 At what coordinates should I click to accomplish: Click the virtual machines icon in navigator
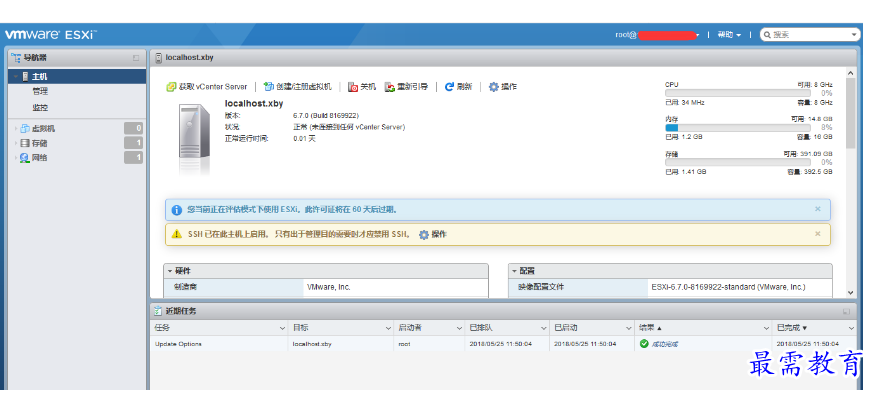(x=24, y=128)
